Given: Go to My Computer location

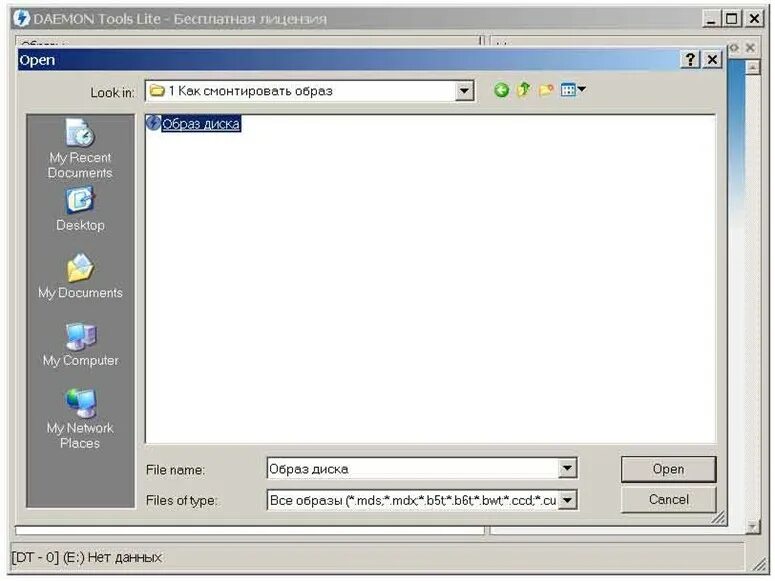Looking at the screenshot, I should tap(80, 345).
